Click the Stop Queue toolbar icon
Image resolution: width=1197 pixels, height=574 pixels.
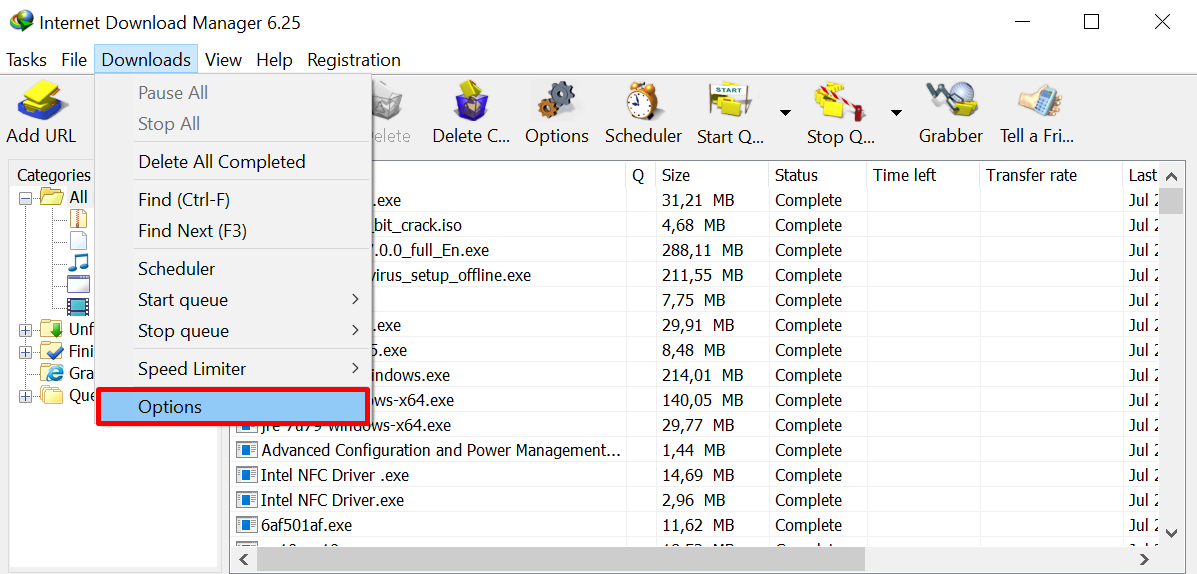pos(841,101)
